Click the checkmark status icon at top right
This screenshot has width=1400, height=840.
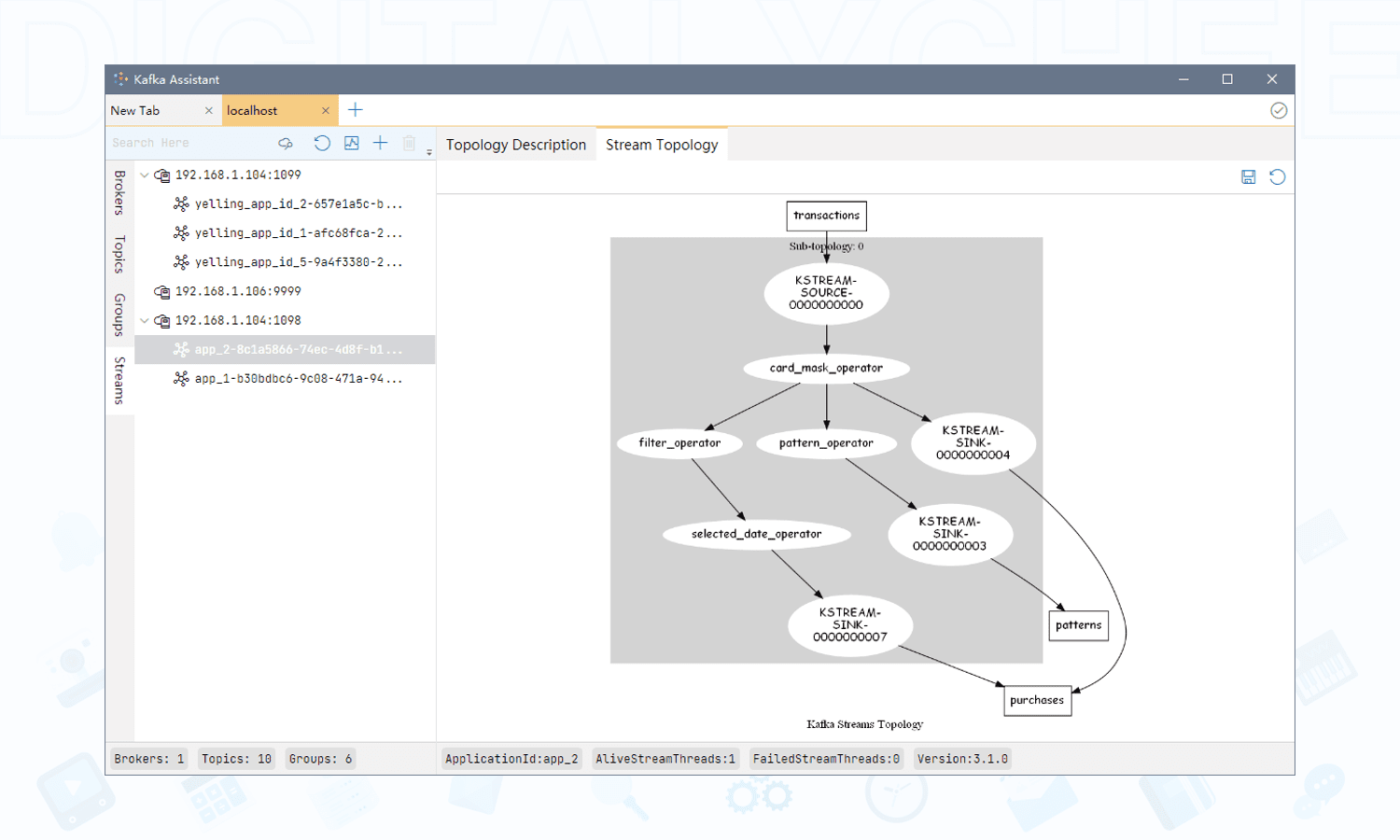point(1278,110)
